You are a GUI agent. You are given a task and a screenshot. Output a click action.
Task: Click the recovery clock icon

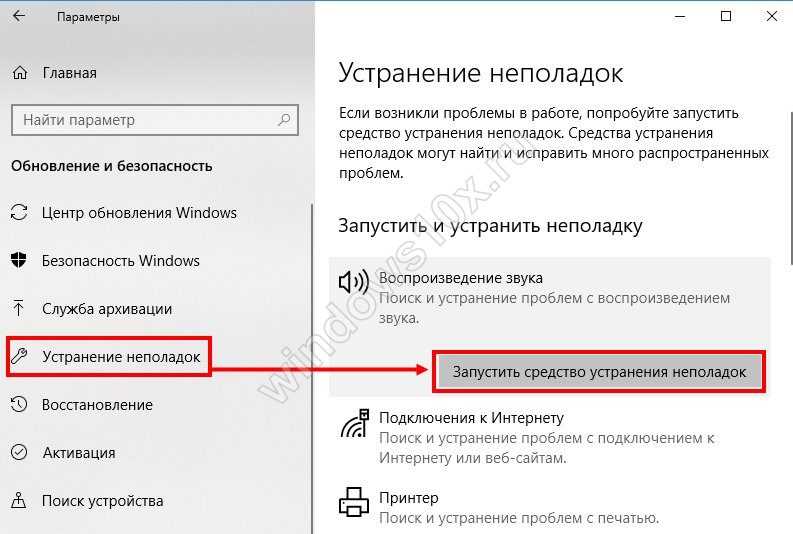click(19, 404)
